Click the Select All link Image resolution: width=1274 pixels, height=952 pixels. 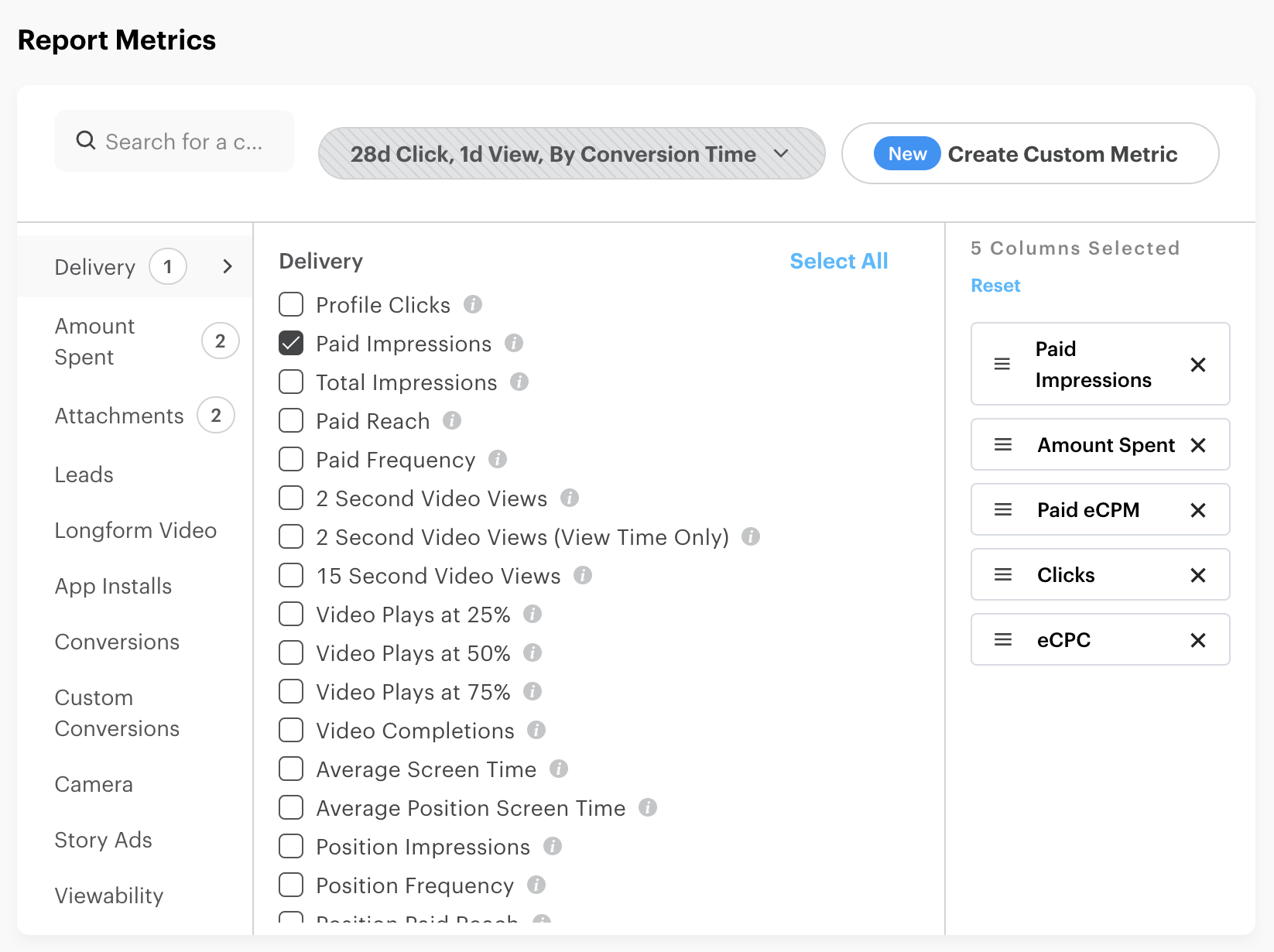point(838,261)
